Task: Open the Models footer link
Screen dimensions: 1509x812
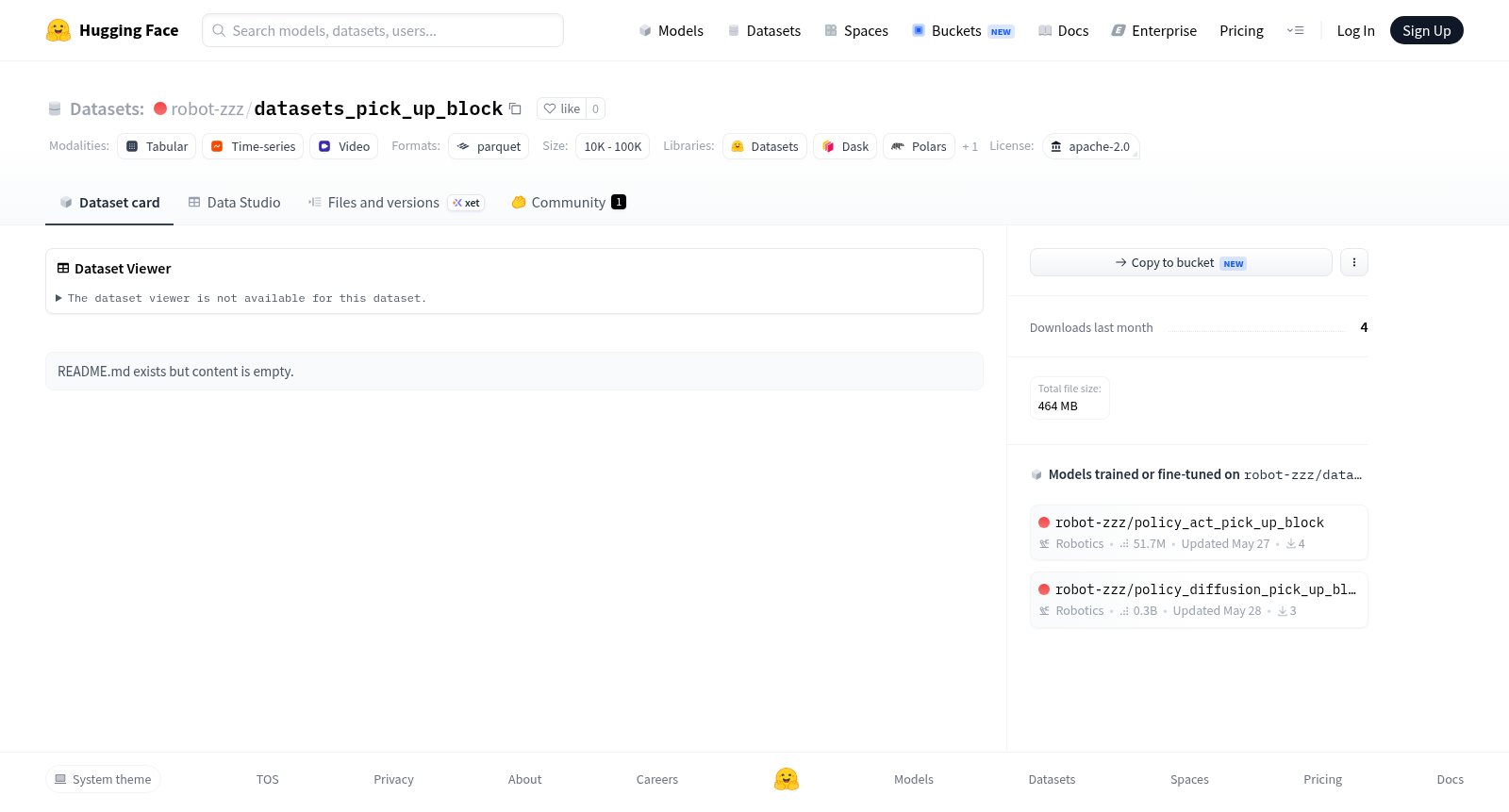Action: (914, 779)
